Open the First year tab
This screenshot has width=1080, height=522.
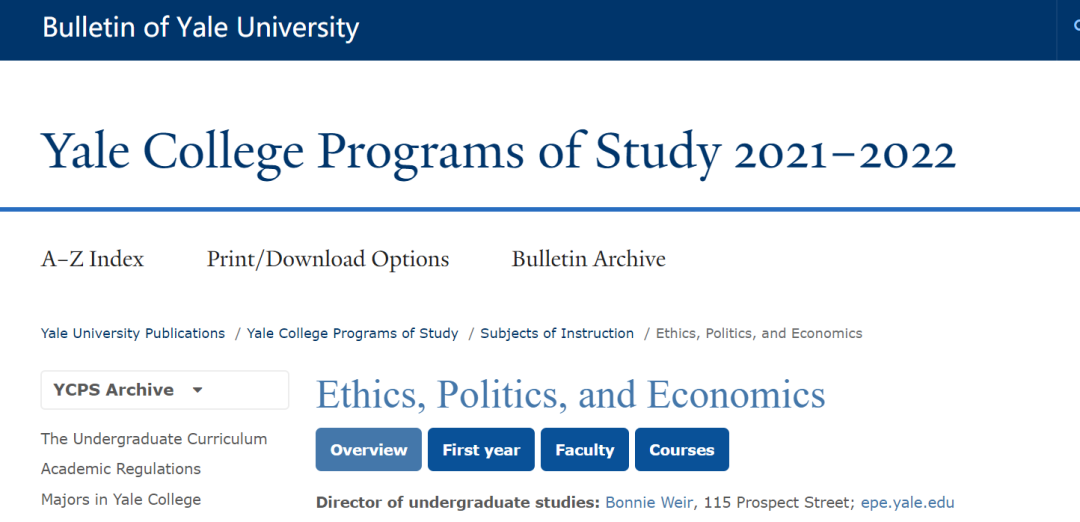point(481,450)
